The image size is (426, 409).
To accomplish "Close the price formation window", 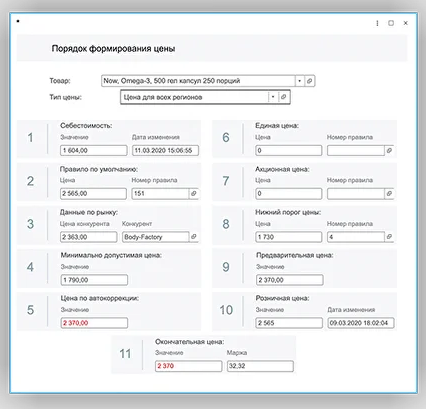I will (x=406, y=23).
